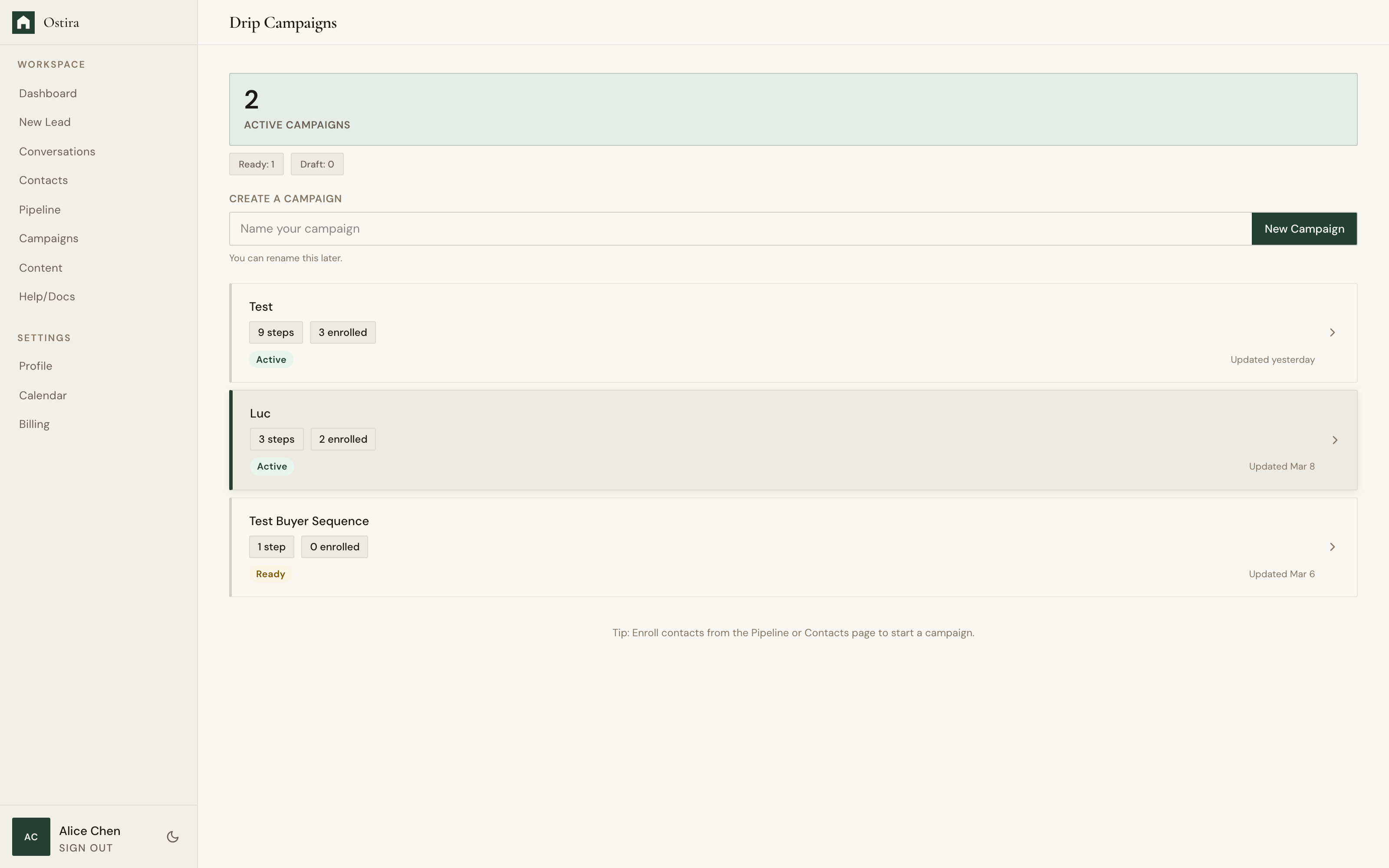
Task: Sign out of Alice Chen's account
Action: coord(85,848)
